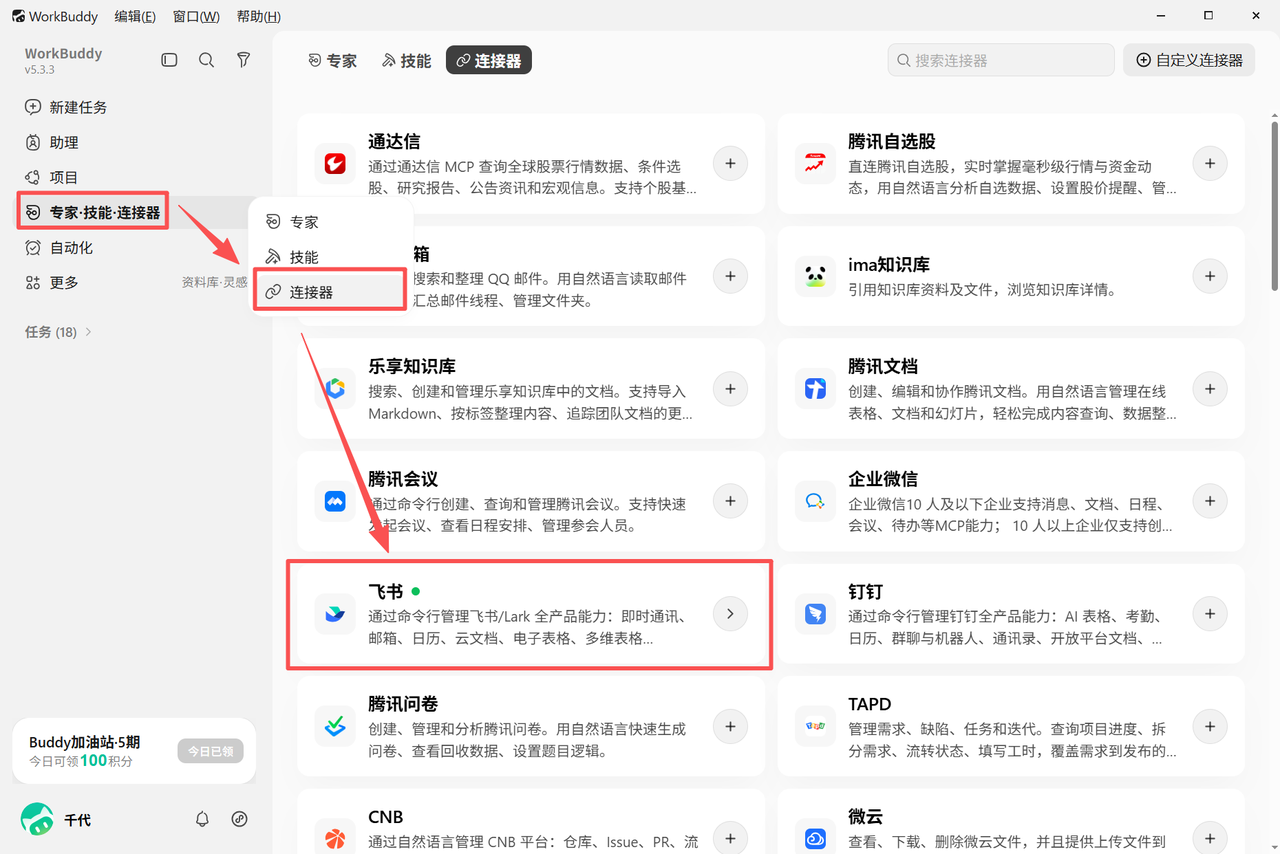Viewport: 1280px width, 854px height.
Task: Click the TAPD logo icon
Action: [x=815, y=726]
